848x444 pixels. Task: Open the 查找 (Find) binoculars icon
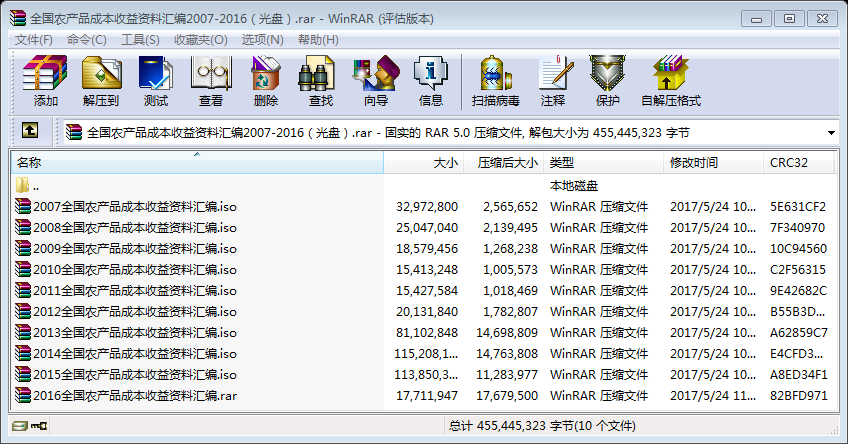pos(316,74)
